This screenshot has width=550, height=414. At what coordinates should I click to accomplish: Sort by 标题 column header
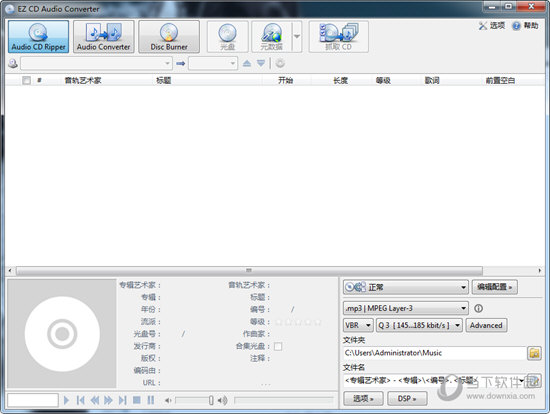pos(163,80)
